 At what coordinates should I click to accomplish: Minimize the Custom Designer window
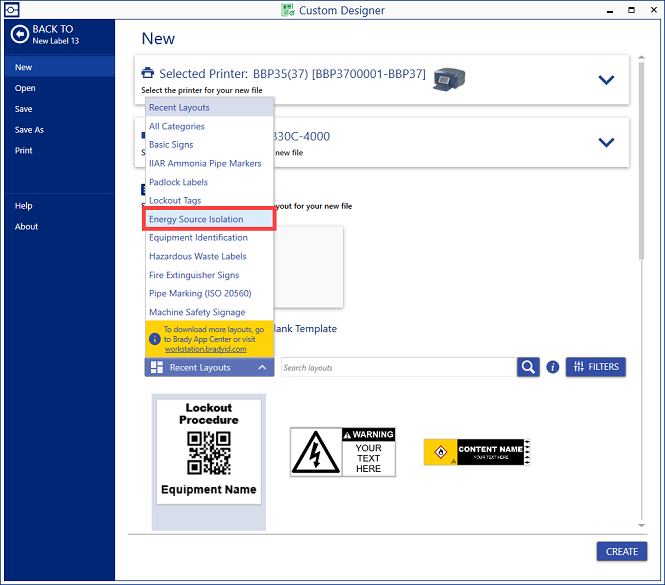pyautogui.click(x=610, y=10)
